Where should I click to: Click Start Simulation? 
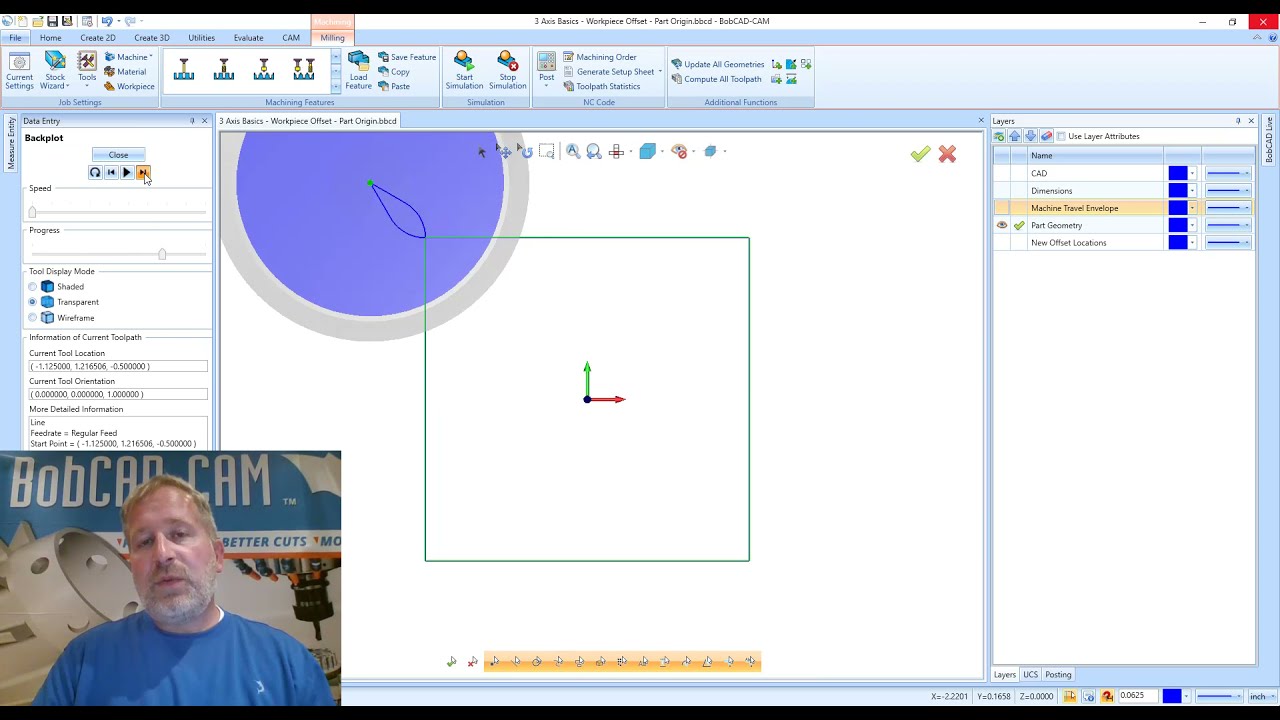[x=464, y=71]
